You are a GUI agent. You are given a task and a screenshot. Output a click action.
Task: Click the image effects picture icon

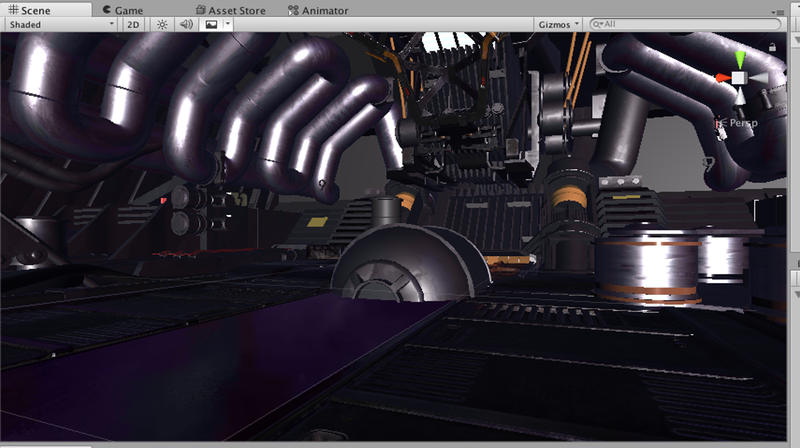tap(211, 24)
